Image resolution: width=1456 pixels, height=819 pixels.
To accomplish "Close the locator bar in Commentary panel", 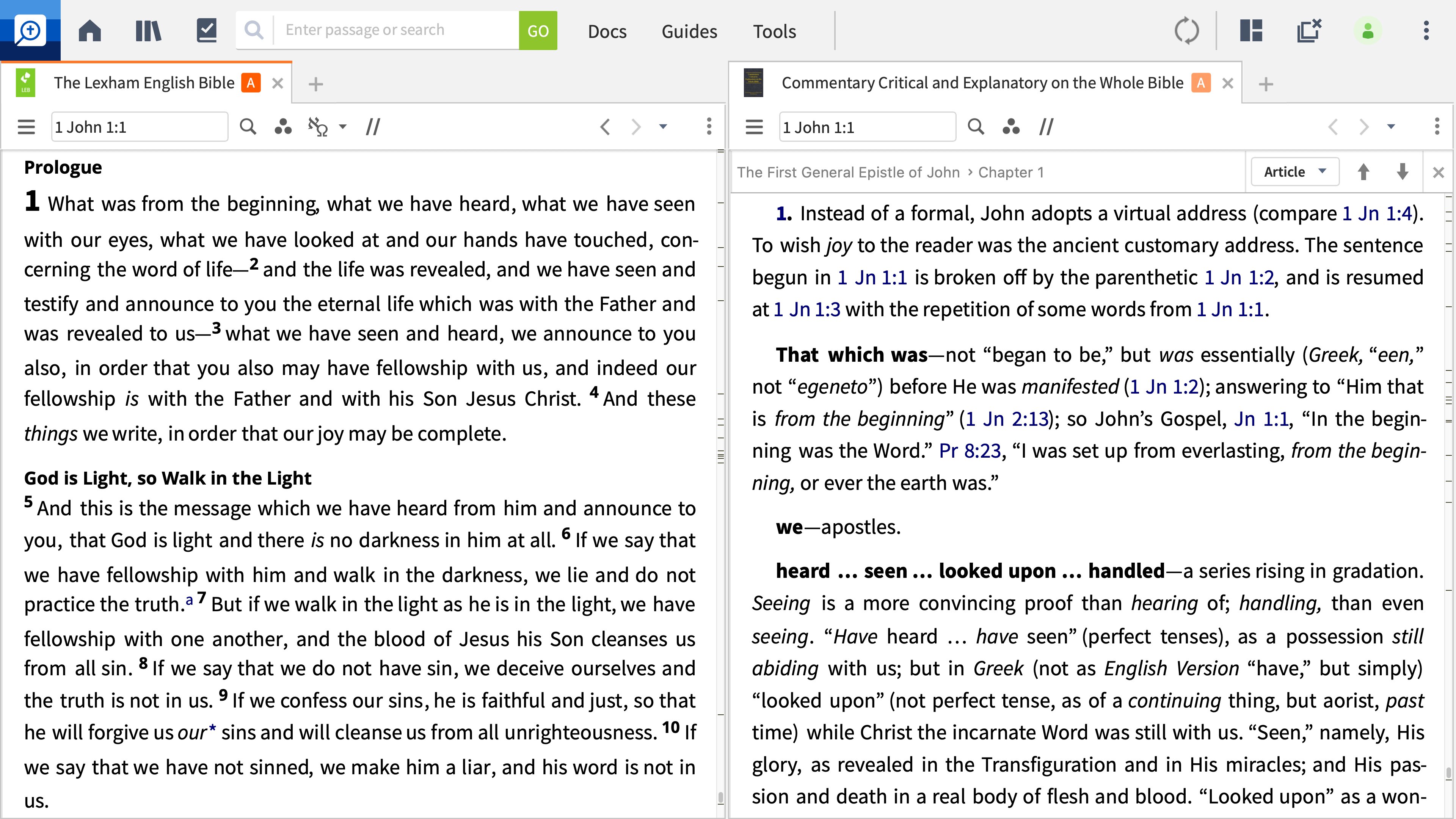I will click(1439, 173).
